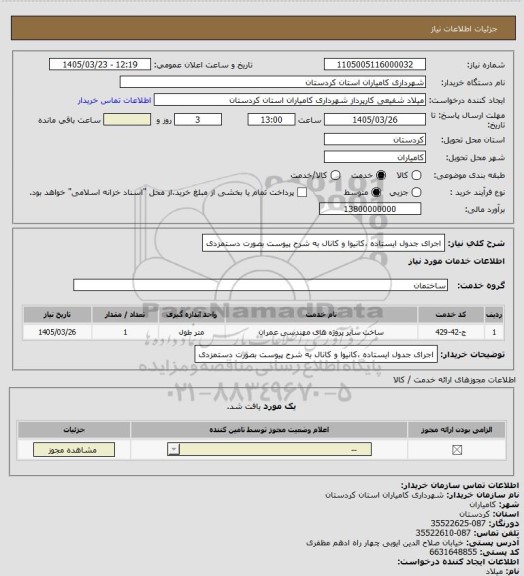
Task: Click the جزئیات اطلاعات نیاز page title
Action: point(464,29)
